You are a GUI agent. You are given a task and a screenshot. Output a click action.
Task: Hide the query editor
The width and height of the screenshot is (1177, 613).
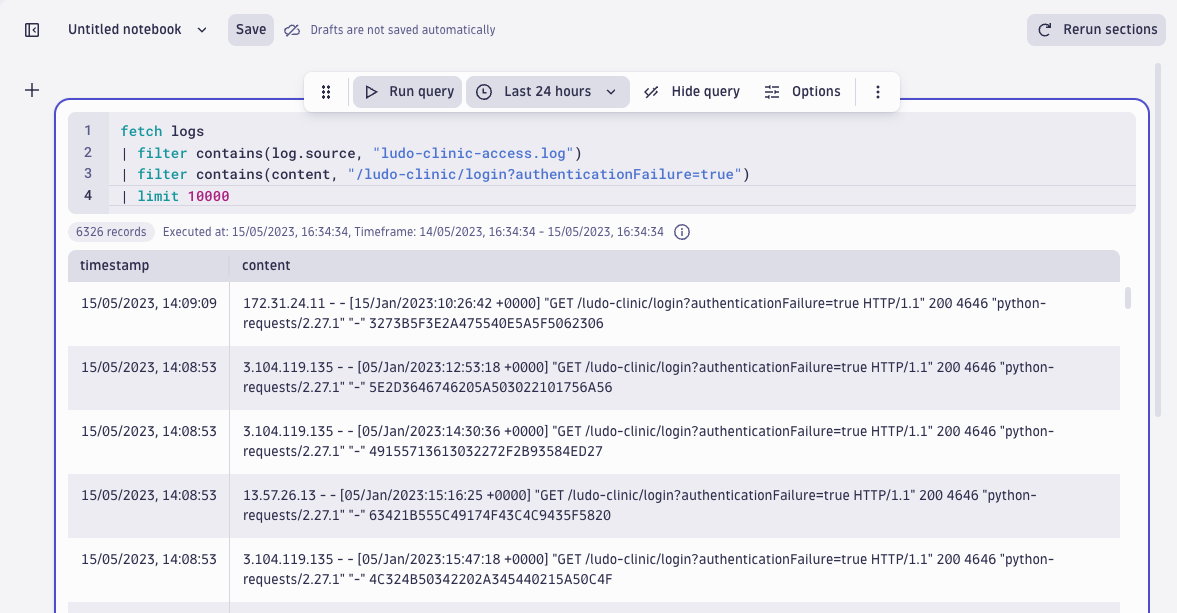click(x=691, y=91)
